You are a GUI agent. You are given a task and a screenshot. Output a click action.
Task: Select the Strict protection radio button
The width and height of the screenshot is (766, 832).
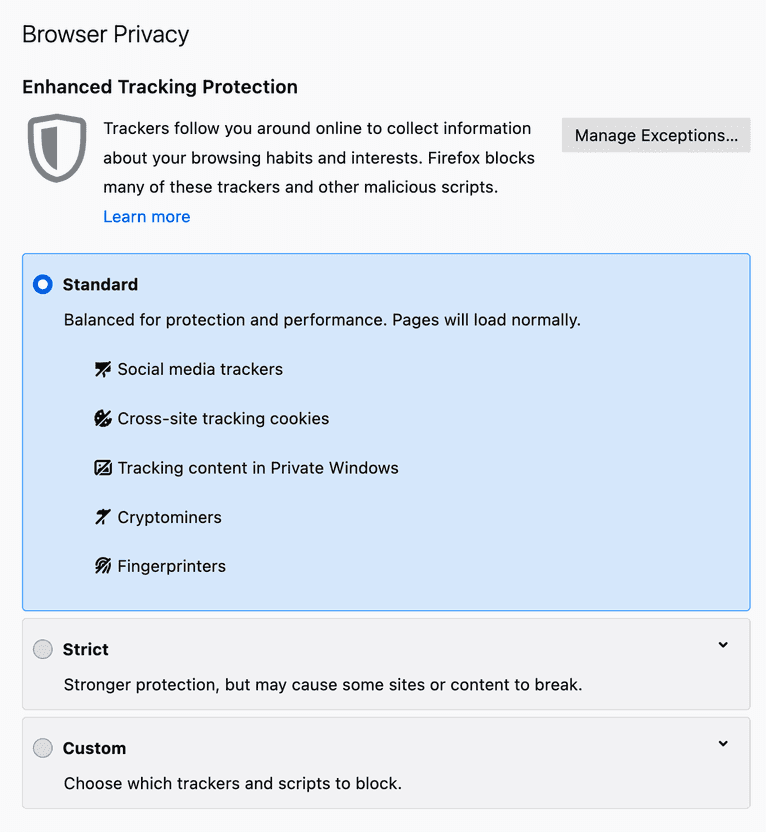[42, 649]
